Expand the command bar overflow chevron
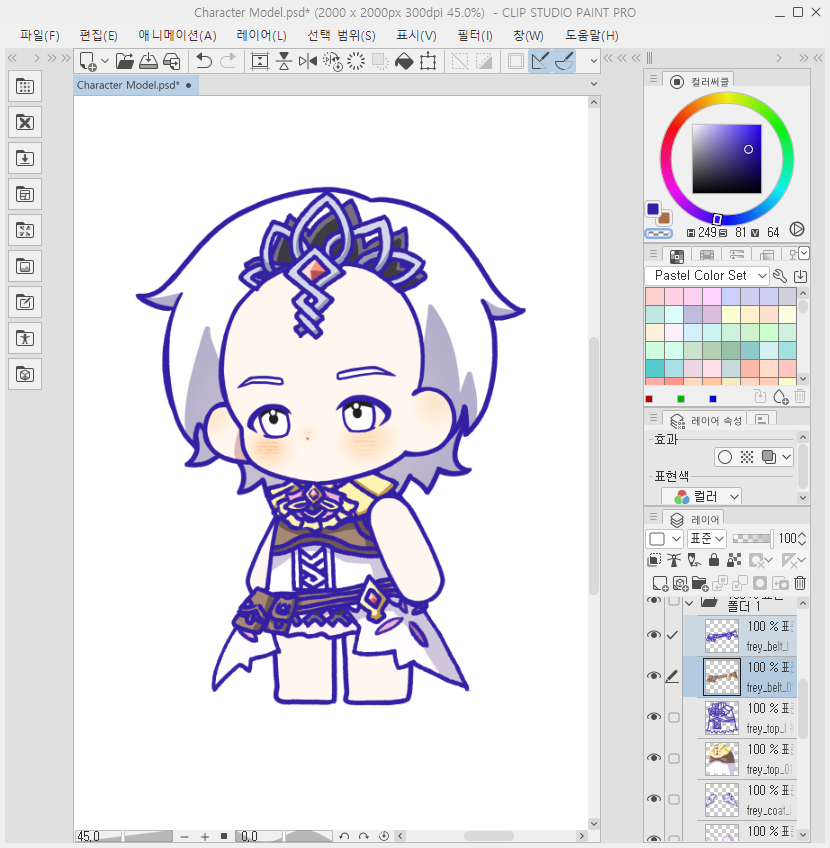 pyautogui.click(x=594, y=61)
